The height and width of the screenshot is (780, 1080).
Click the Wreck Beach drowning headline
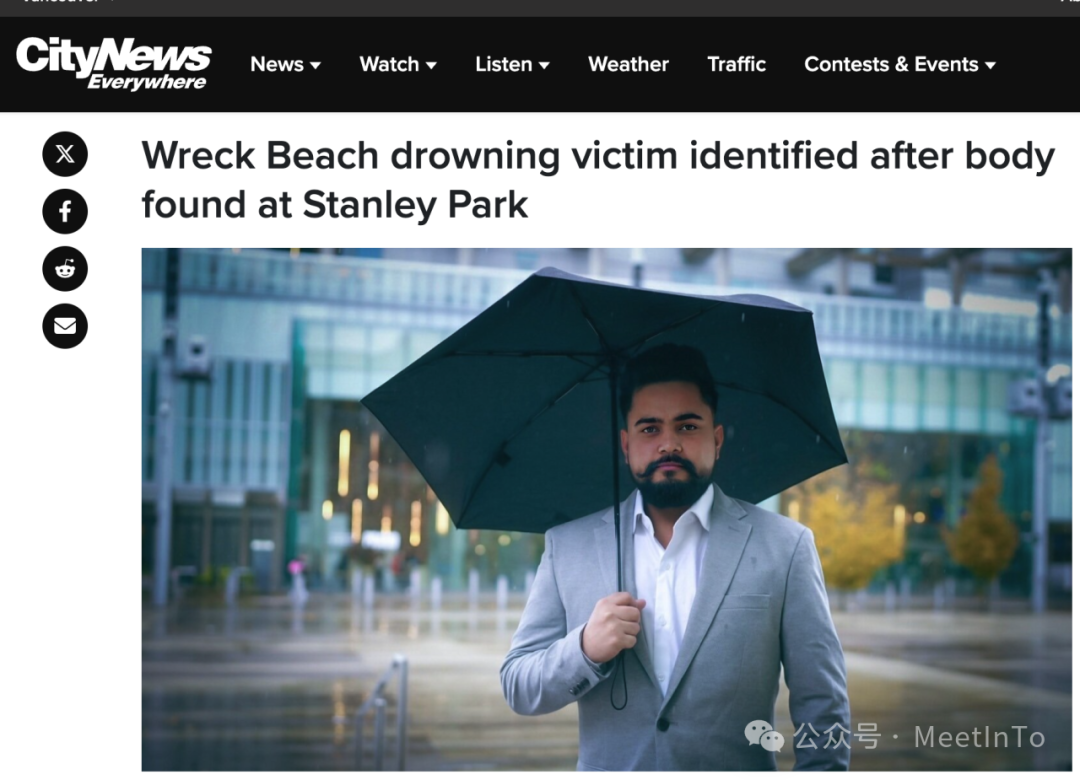point(598,180)
